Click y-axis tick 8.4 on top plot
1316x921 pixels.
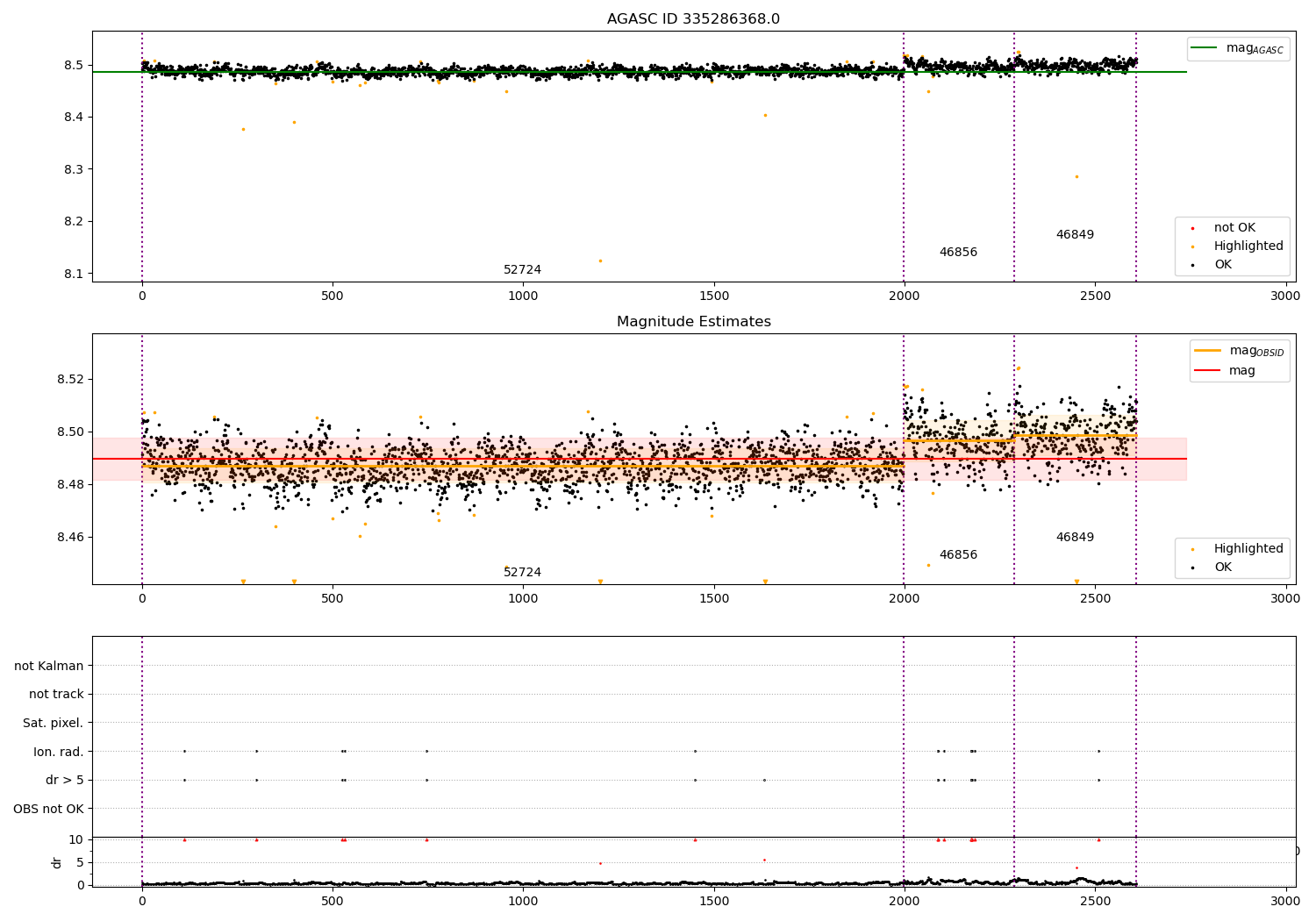pos(74,118)
